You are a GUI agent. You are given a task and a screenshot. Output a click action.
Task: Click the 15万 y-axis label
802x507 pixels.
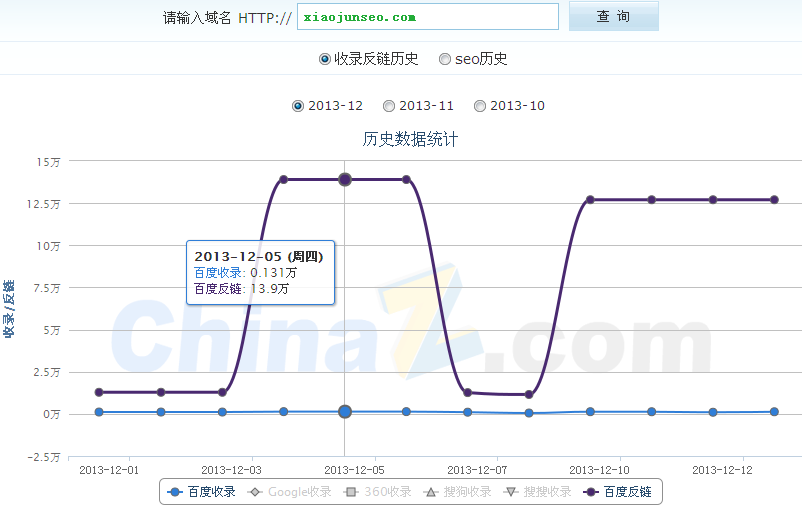49,162
